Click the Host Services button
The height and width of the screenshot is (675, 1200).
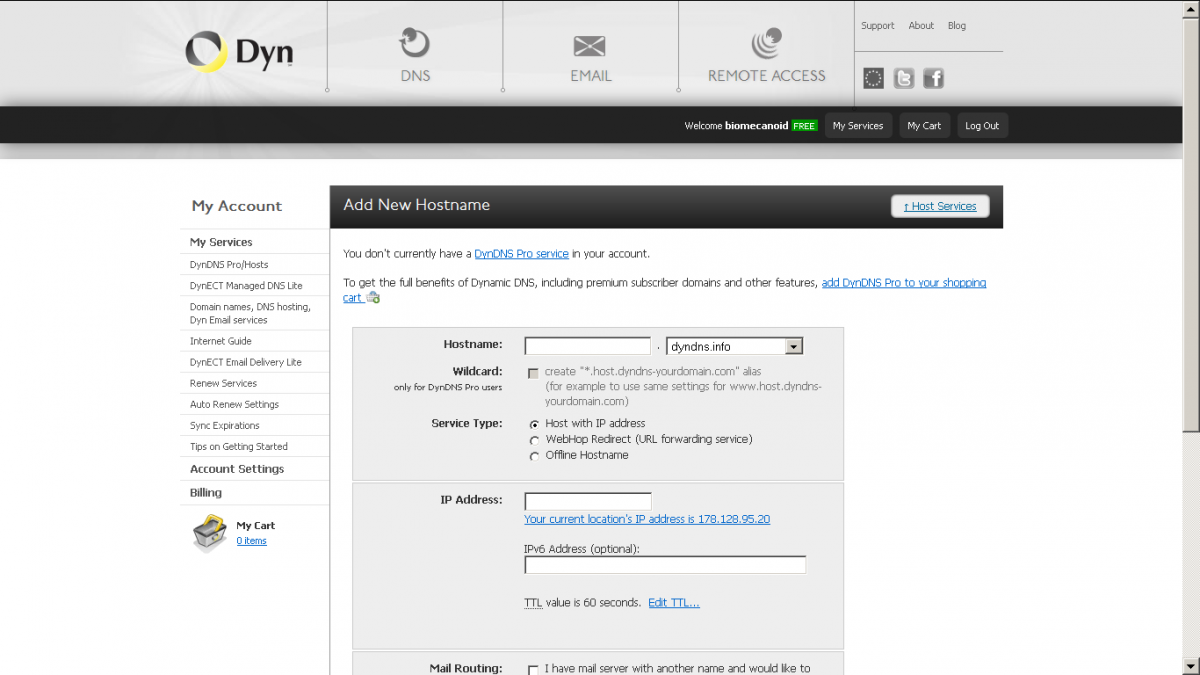pos(940,206)
